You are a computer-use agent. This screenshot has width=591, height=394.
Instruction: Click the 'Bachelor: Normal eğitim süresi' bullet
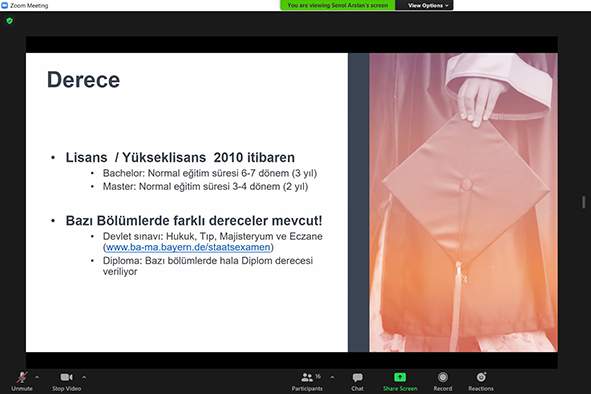pos(210,173)
